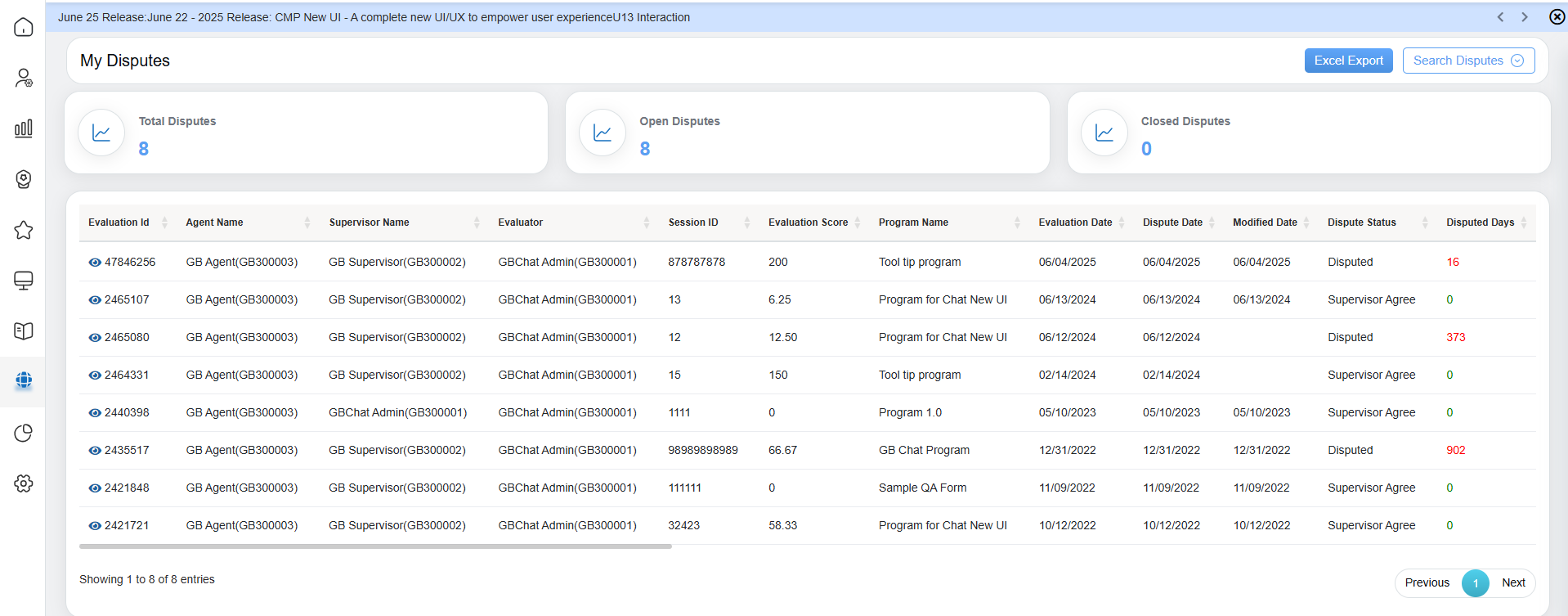
Task: Click the home icon in sidebar
Action: pos(24,27)
